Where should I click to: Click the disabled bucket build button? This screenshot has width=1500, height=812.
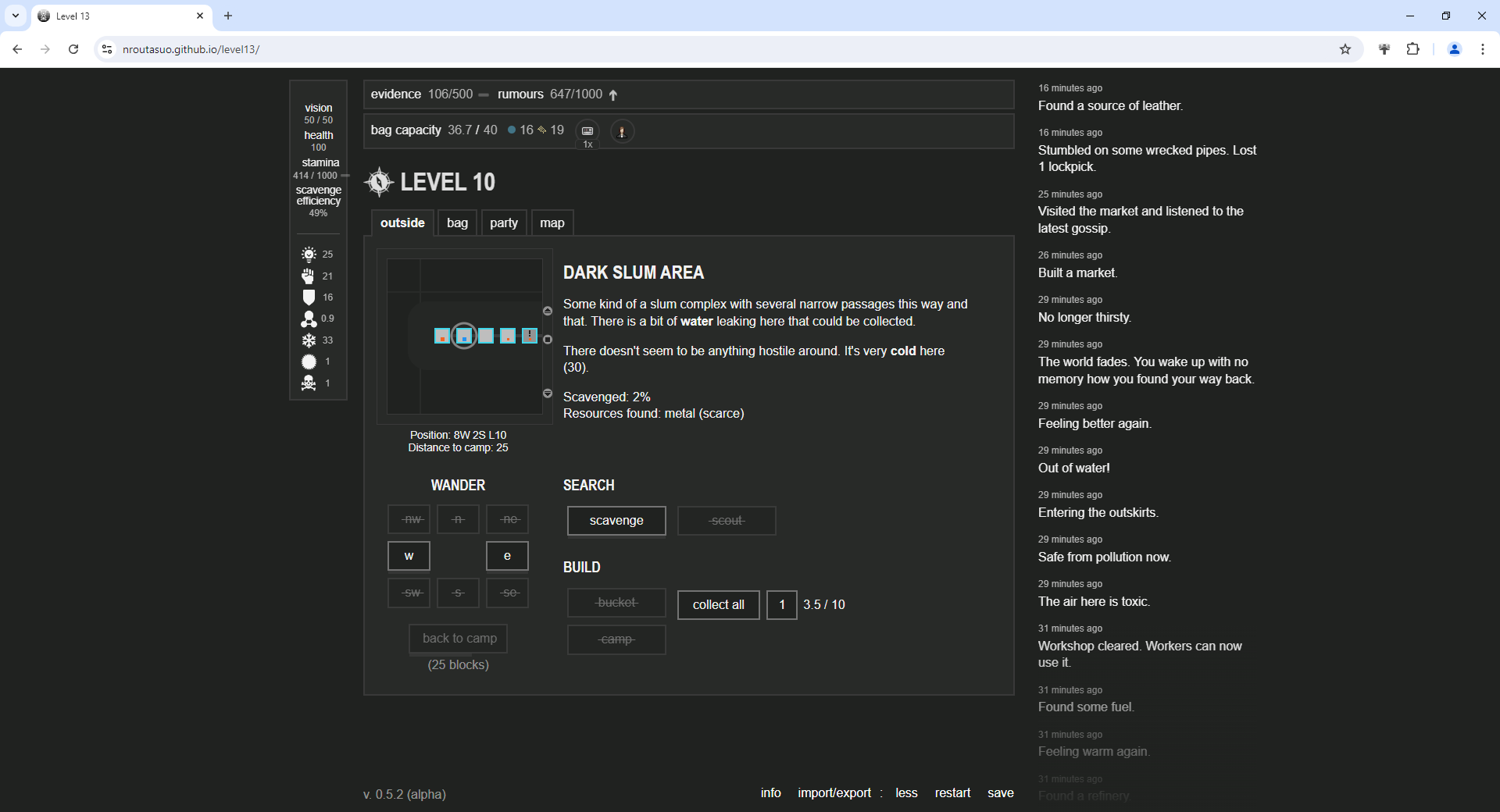pyautogui.click(x=616, y=603)
